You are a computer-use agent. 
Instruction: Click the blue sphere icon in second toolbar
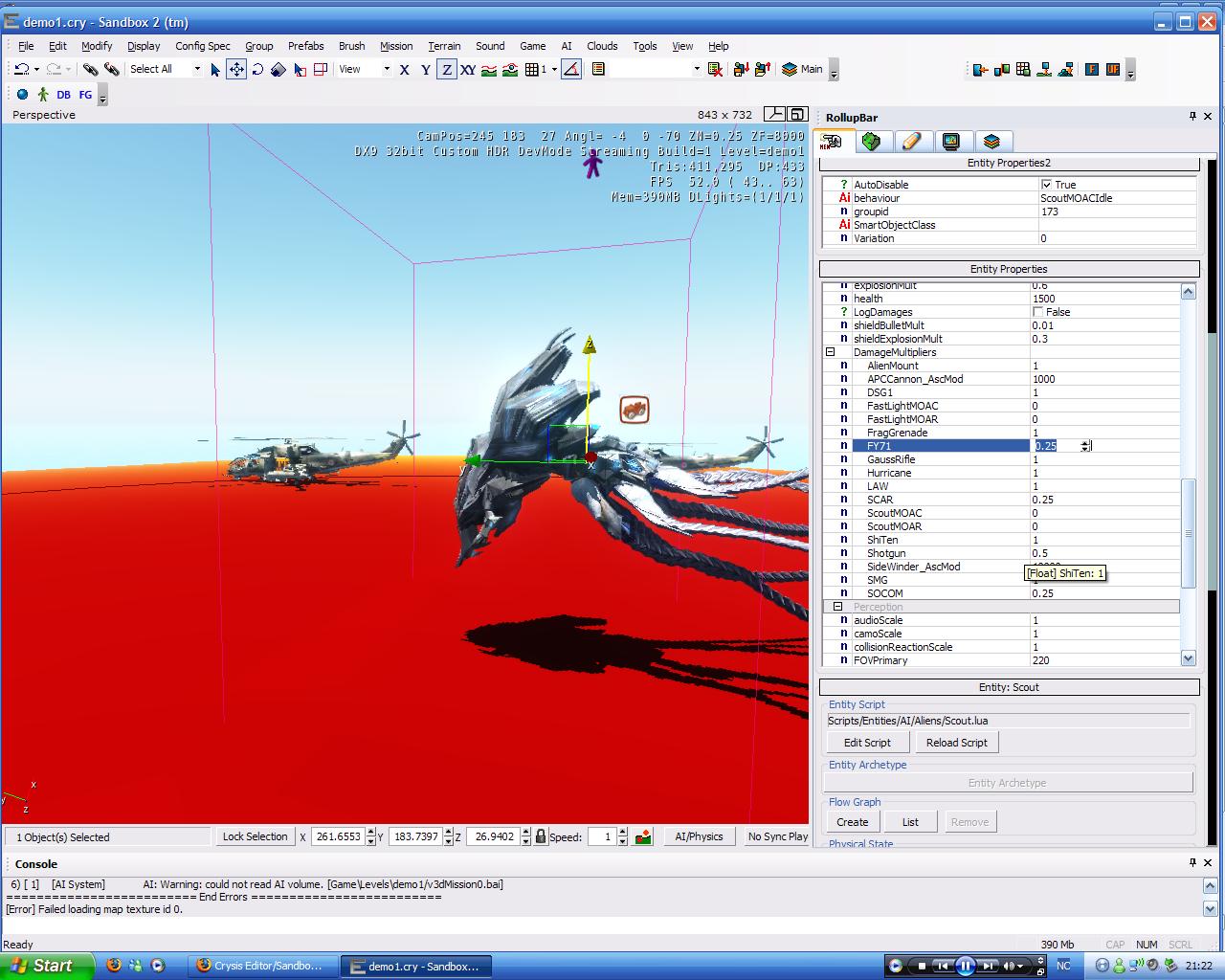[22, 94]
